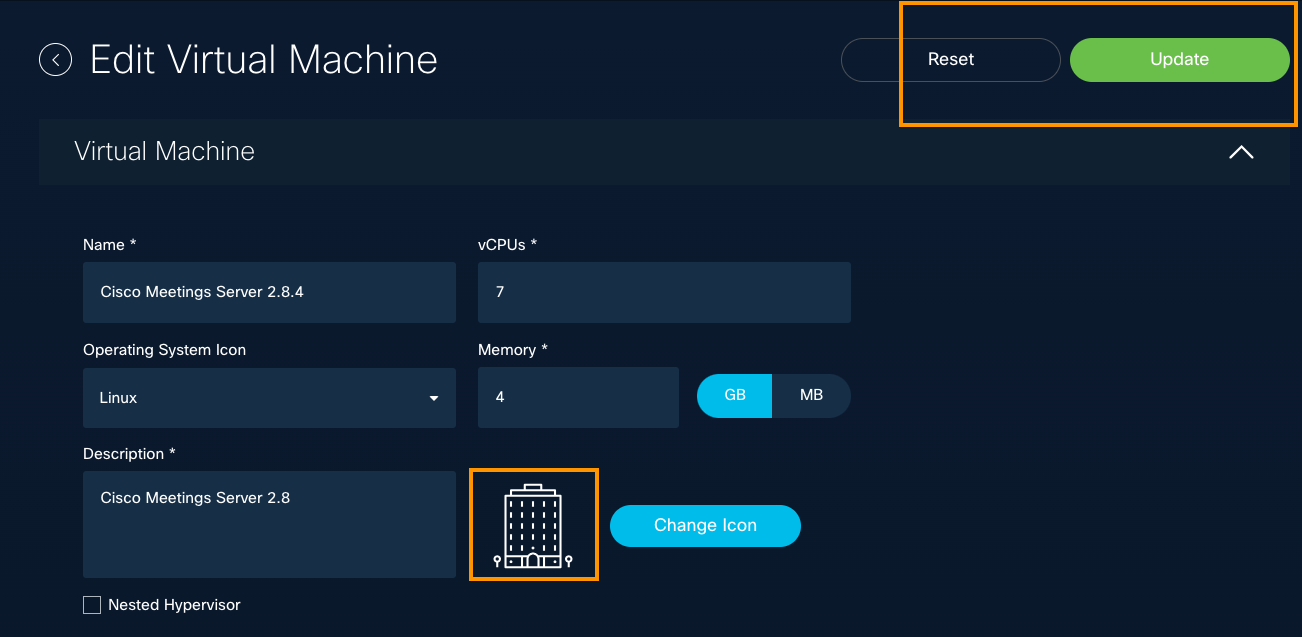Collapse the Virtual Machine section chevron

(1241, 152)
